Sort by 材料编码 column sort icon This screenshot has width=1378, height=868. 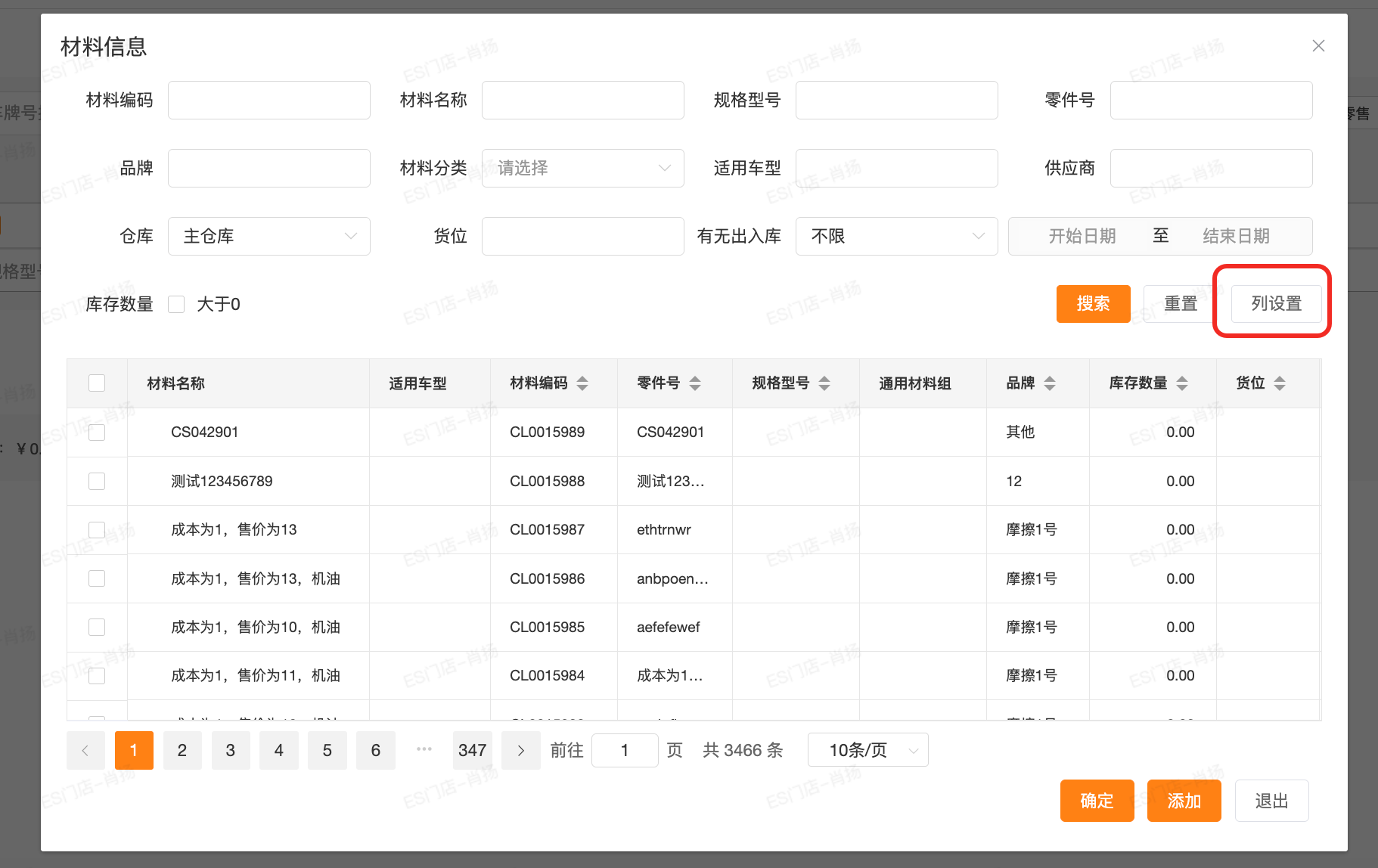click(582, 383)
